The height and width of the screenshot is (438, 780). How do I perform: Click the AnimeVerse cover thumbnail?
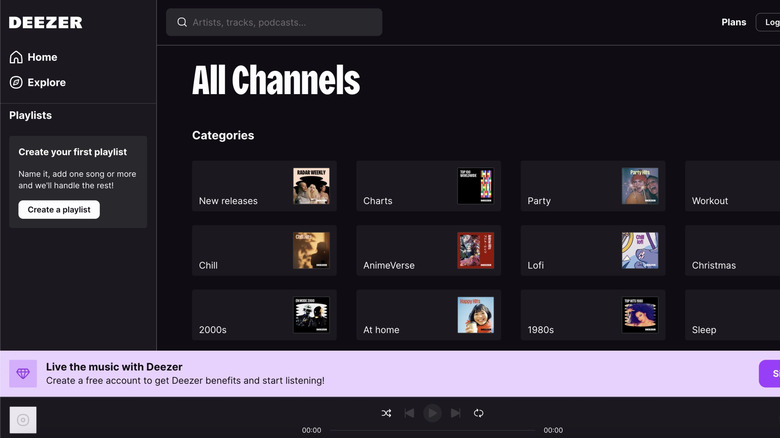476,250
